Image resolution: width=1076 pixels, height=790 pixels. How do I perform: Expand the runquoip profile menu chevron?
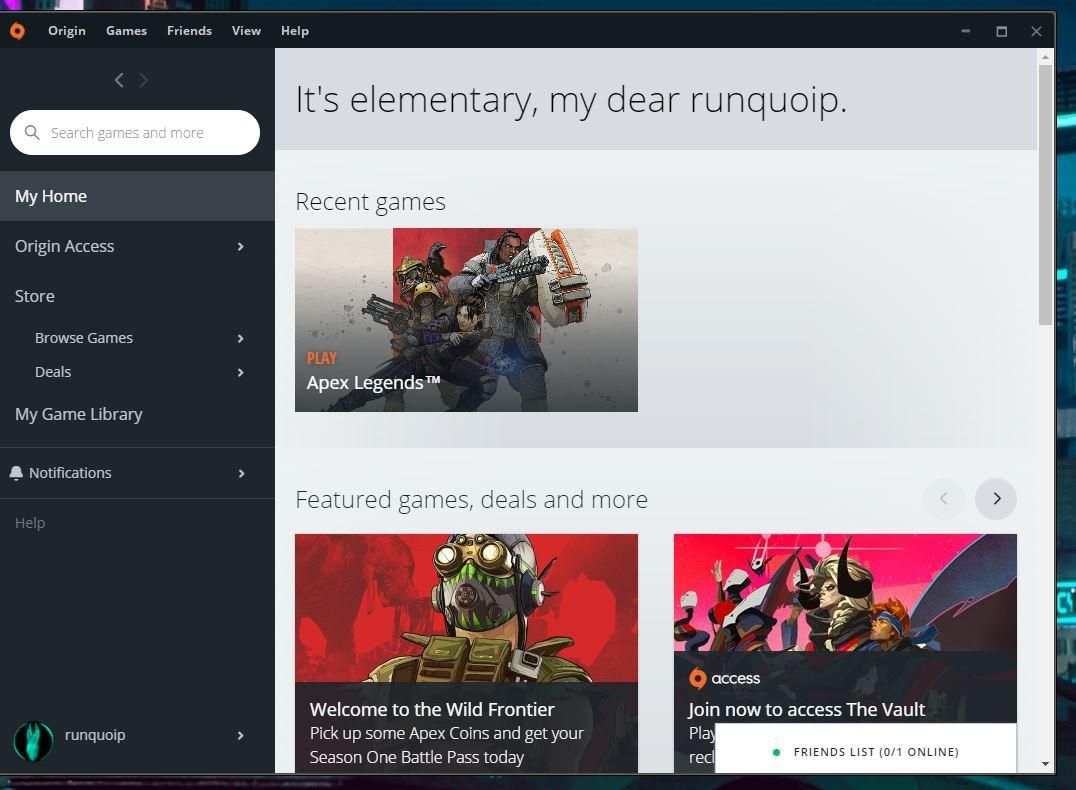pos(240,736)
